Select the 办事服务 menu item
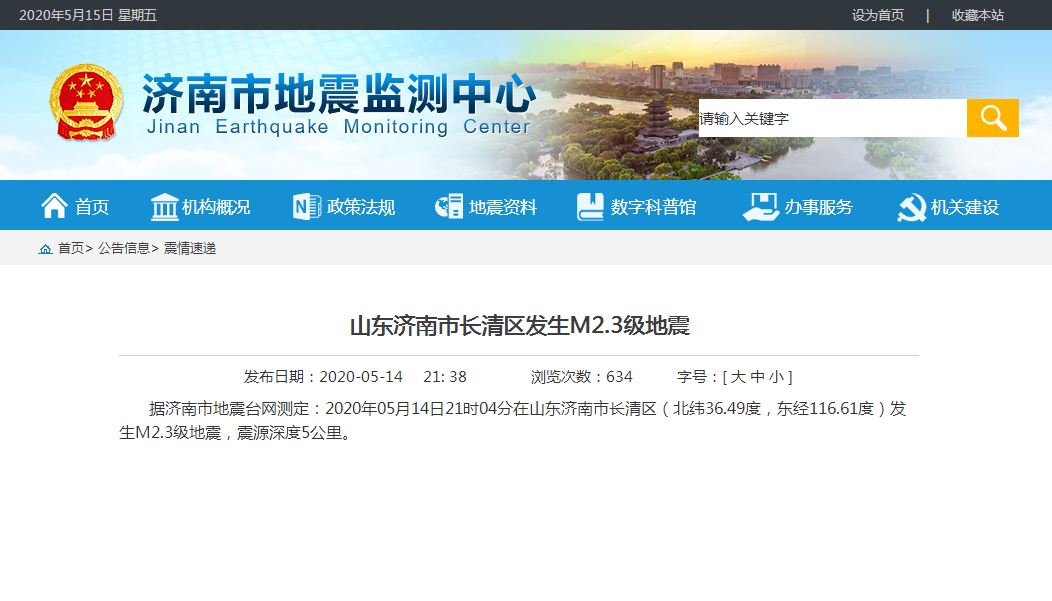The width and height of the screenshot is (1052, 601). [x=818, y=207]
